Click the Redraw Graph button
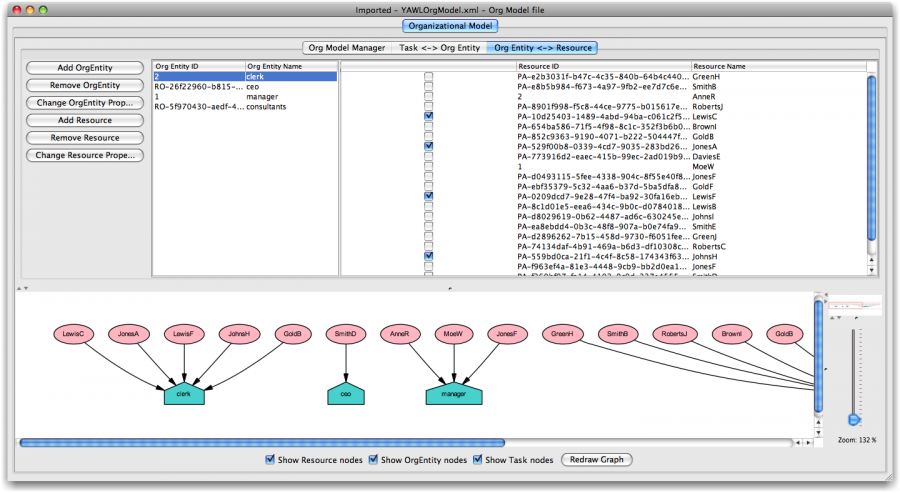Image resolution: width=900 pixels, height=493 pixels. tap(596, 460)
